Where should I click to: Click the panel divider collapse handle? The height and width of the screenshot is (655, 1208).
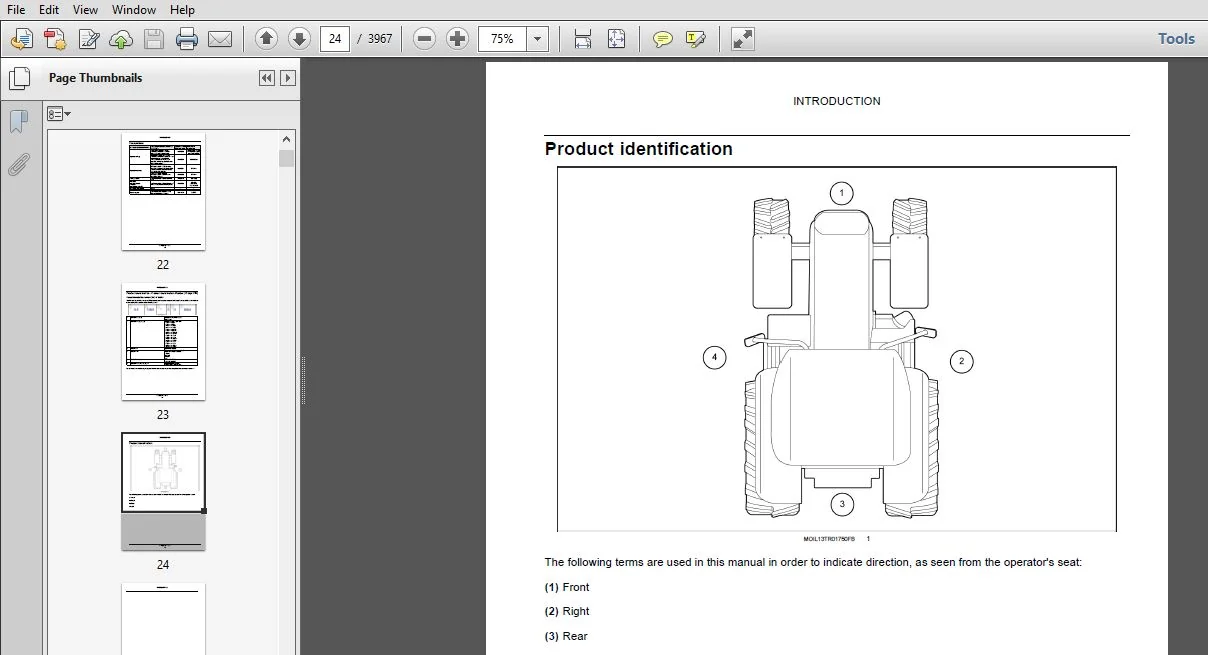coord(303,381)
